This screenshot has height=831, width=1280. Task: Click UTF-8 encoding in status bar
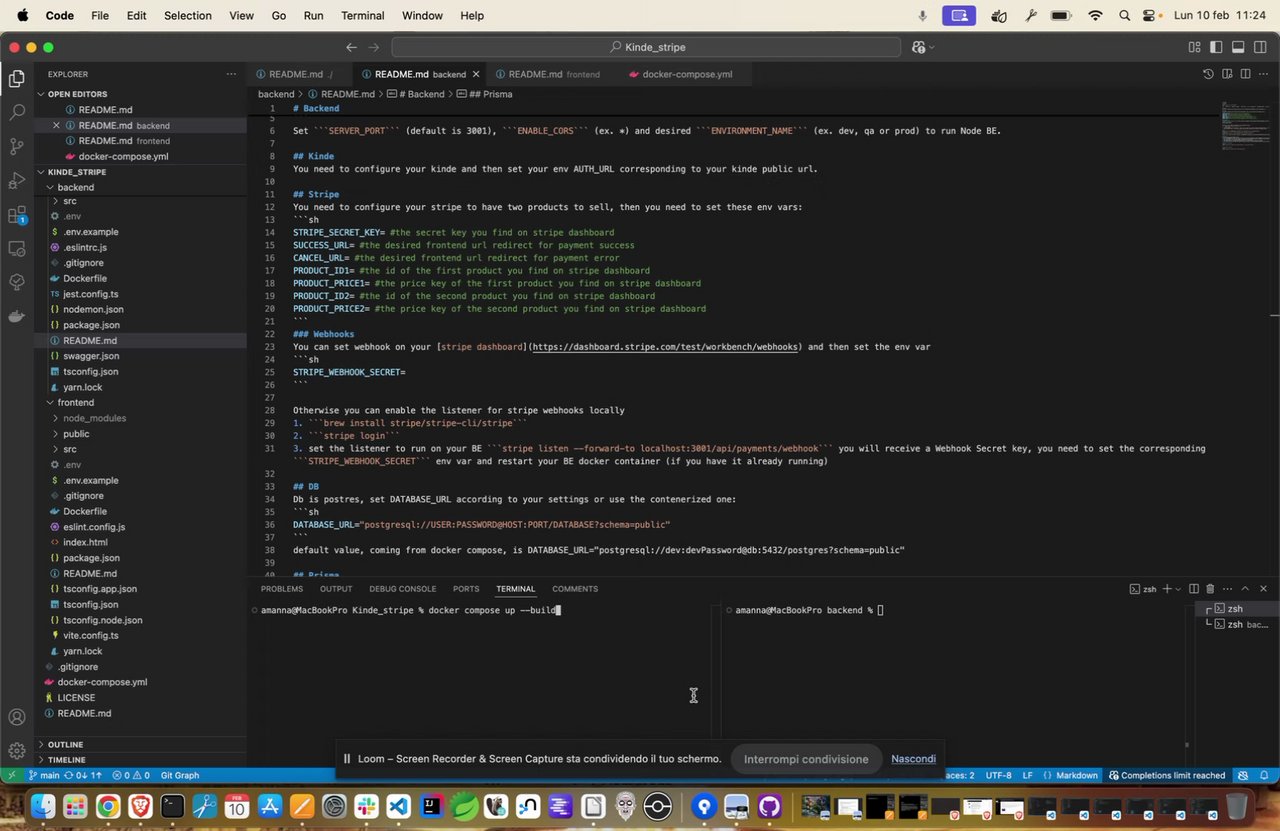999,775
